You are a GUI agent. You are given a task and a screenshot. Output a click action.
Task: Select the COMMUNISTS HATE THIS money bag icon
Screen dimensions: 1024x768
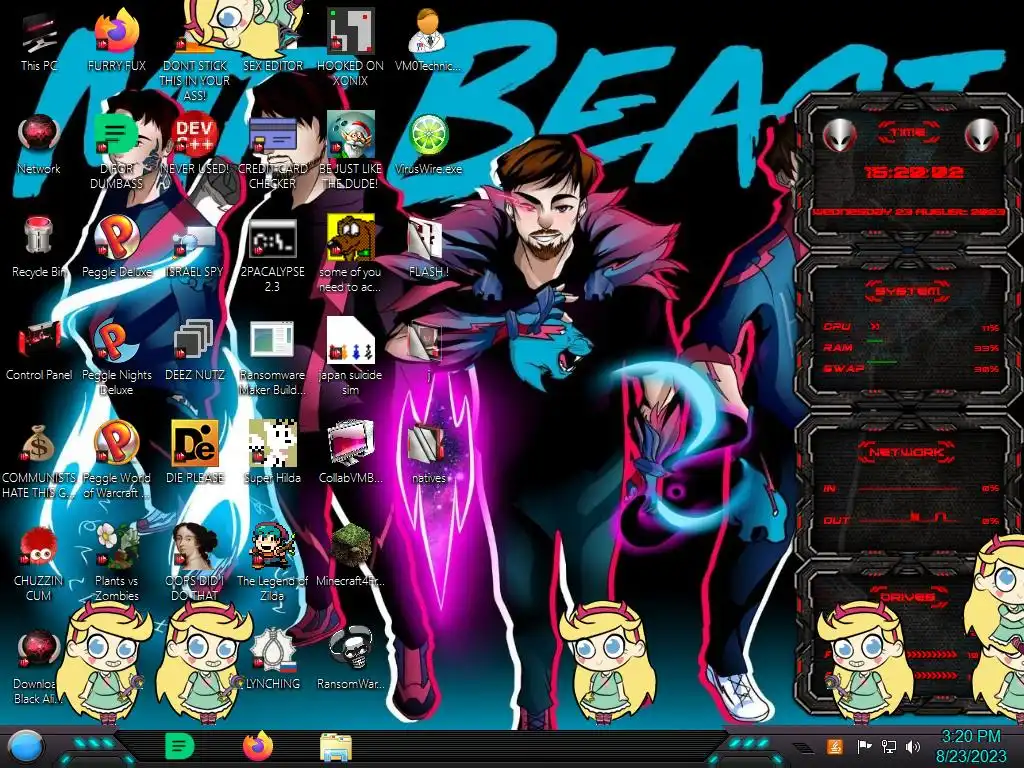tap(39, 444)
